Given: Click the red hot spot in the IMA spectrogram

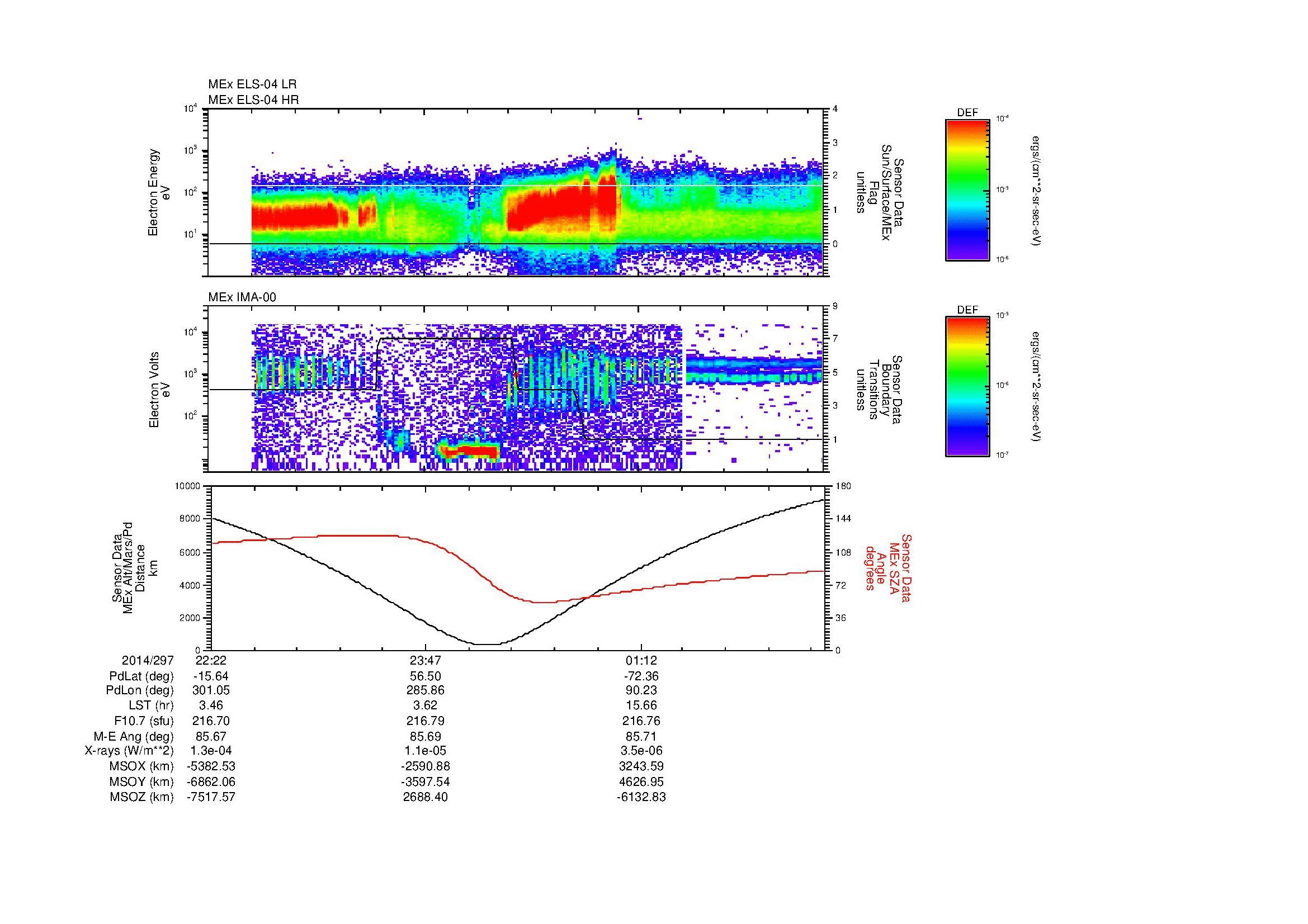Looking at the screenshot, I should pos(470,451).
